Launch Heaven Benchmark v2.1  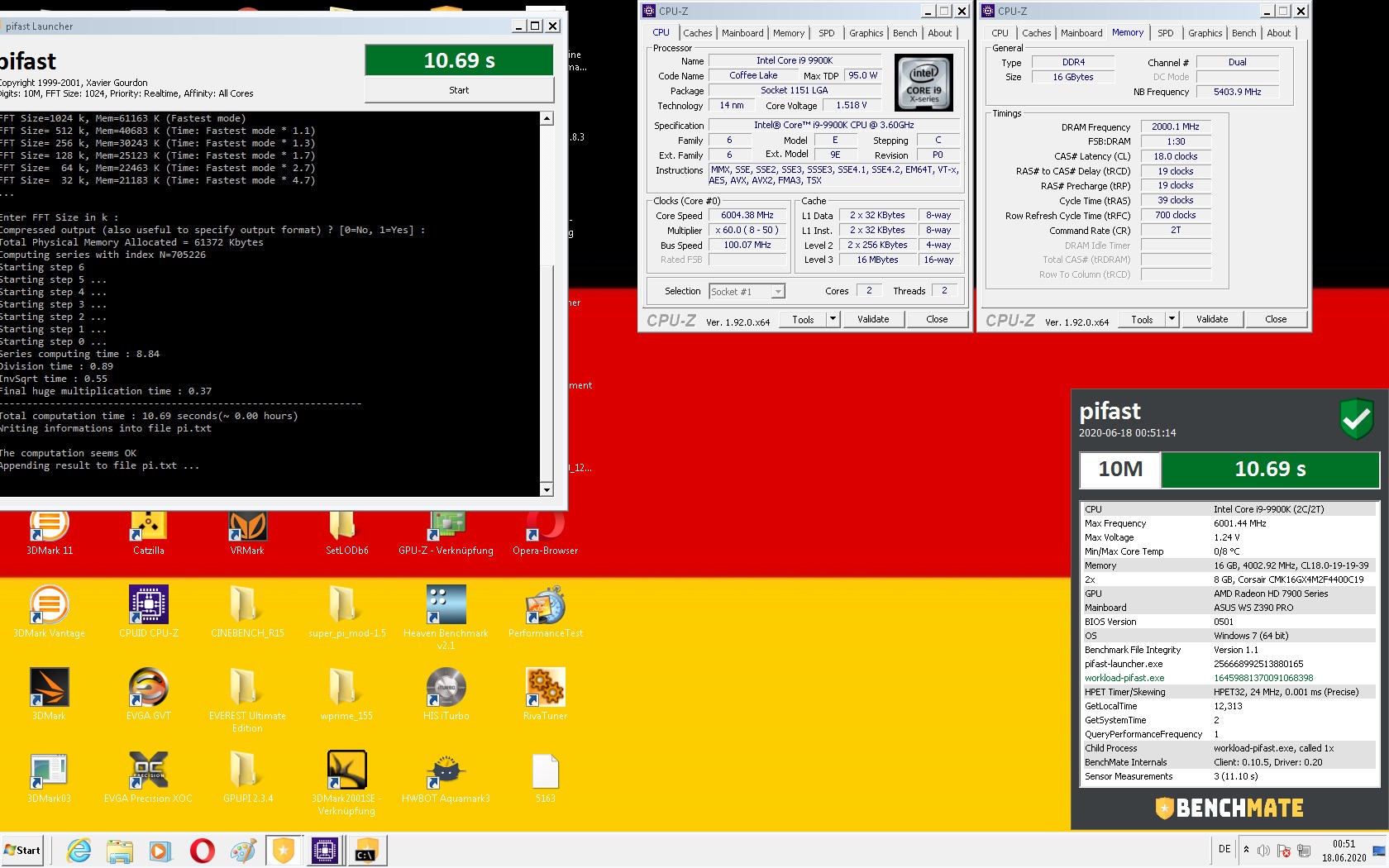click(446, 617)
